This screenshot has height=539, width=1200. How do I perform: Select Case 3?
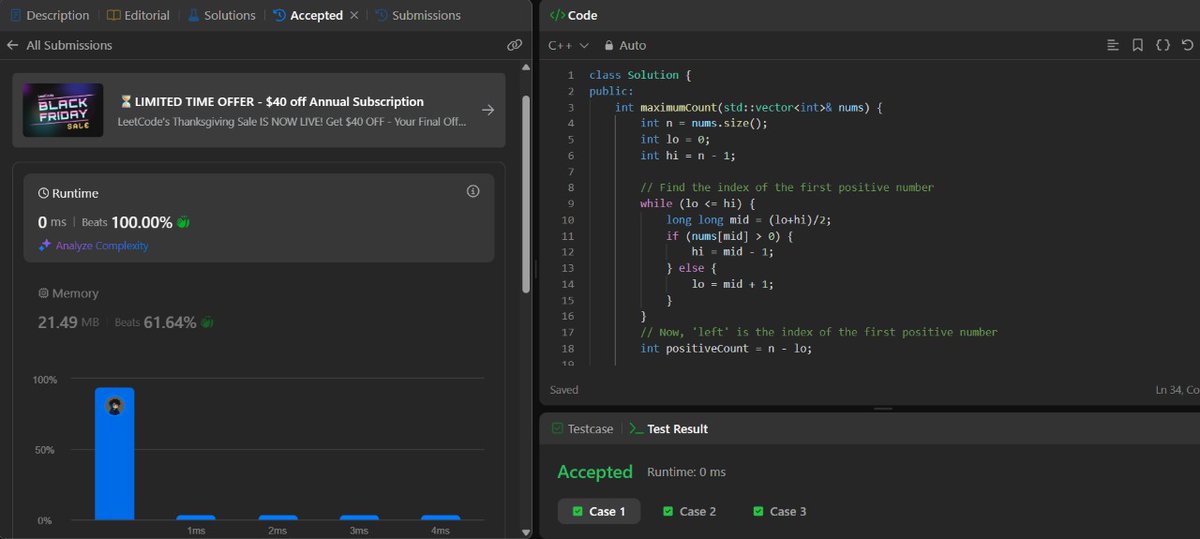coord(779,511)
